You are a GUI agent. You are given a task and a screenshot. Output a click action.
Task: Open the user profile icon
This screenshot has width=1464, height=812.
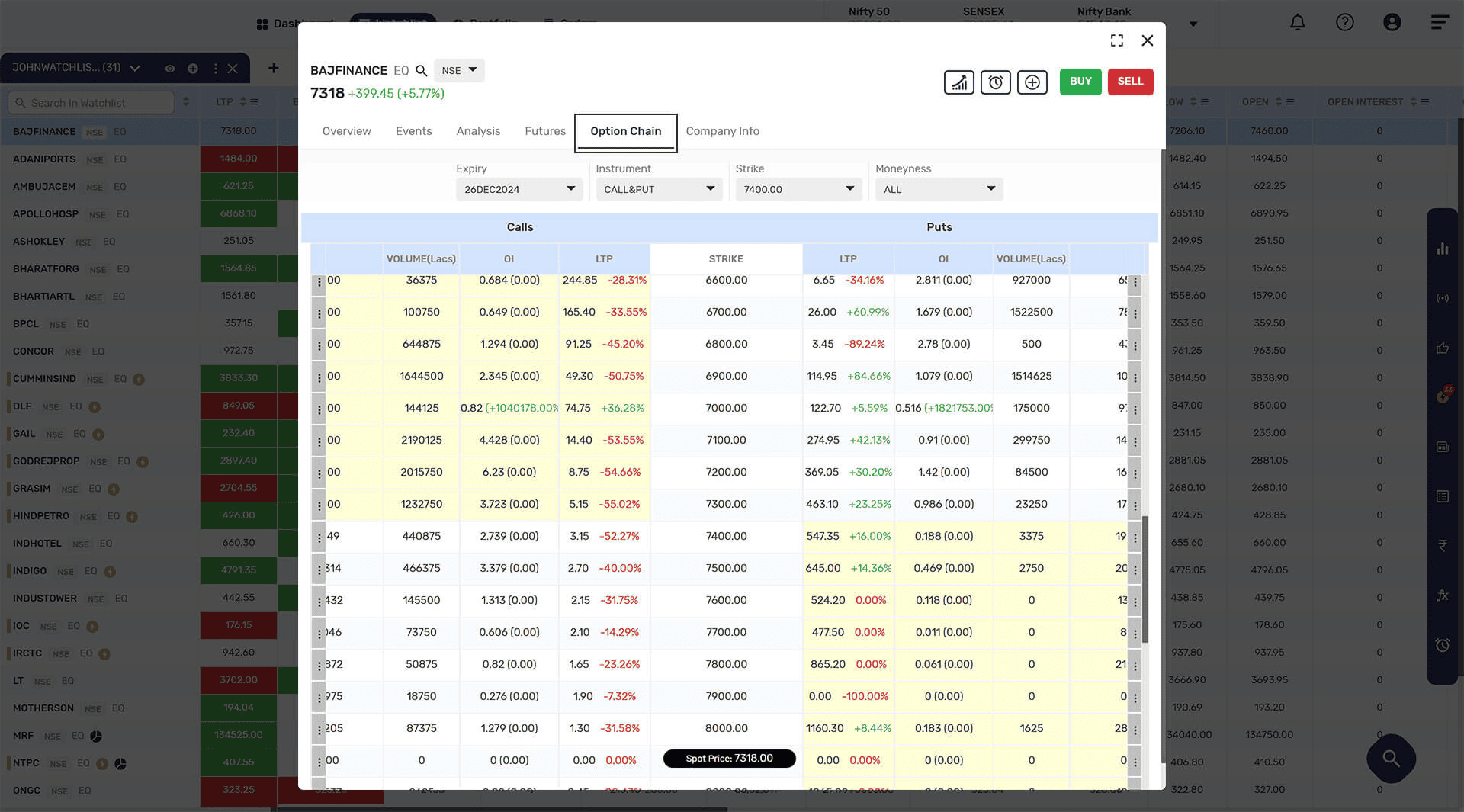(x=1392, y=22)
